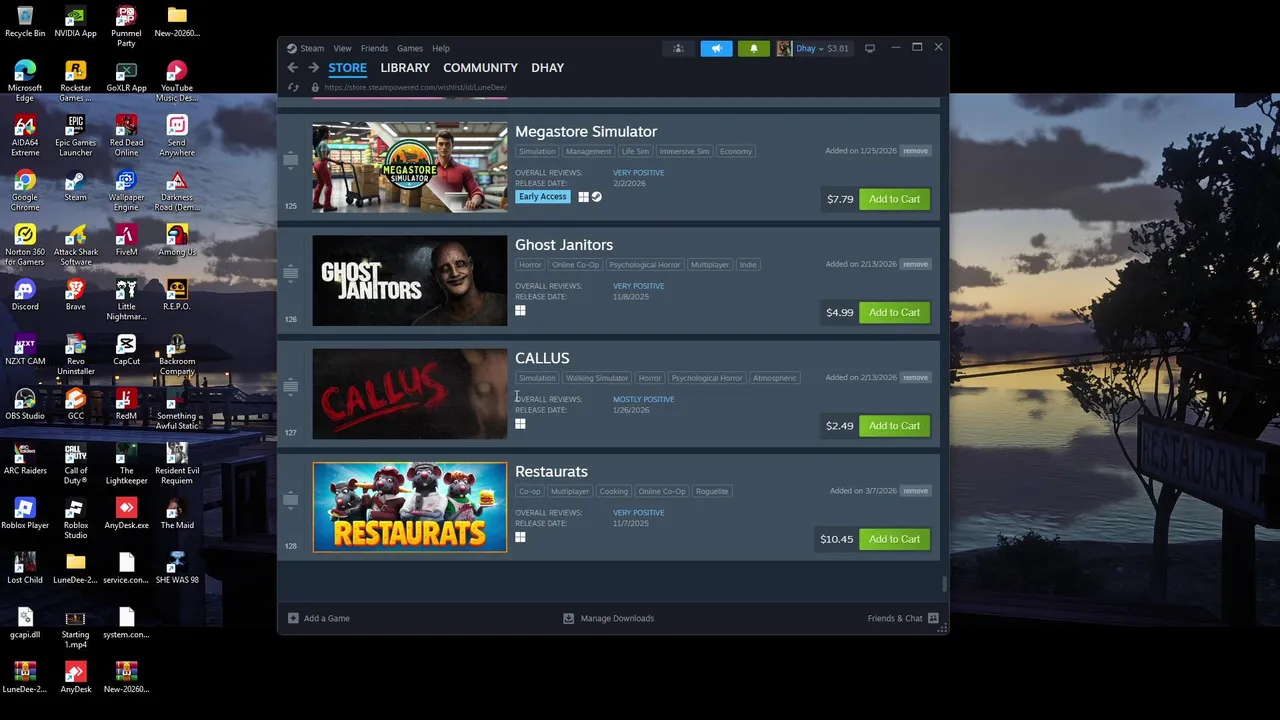
Task: Select the Google Chrome desktop icon
Action: (x=25, y=191)
